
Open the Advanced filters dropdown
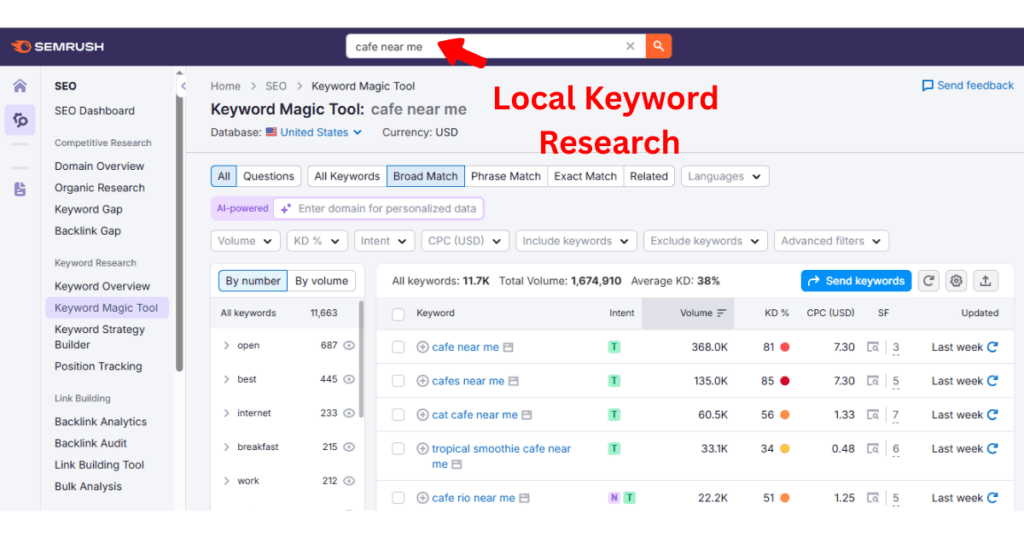[831, 241]
